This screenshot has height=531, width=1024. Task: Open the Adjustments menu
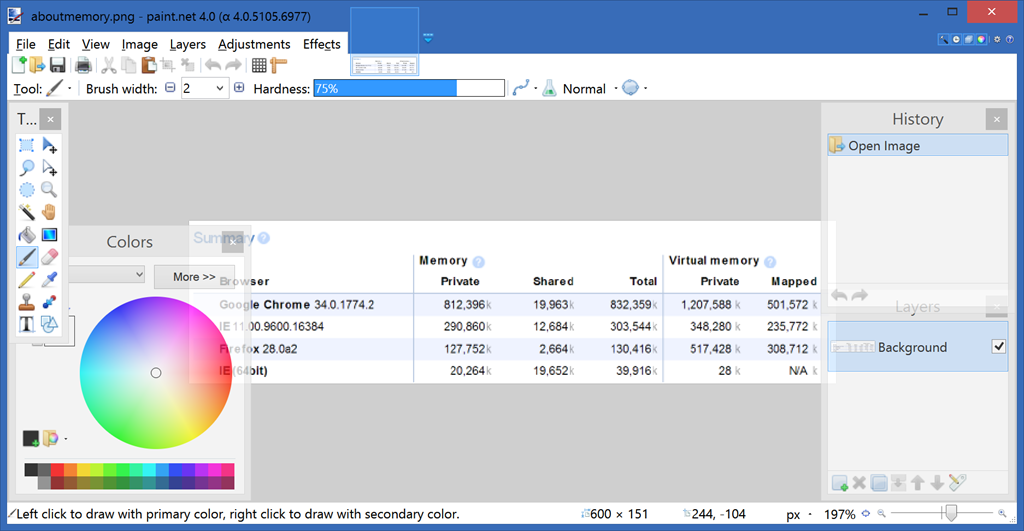(254, 44)
